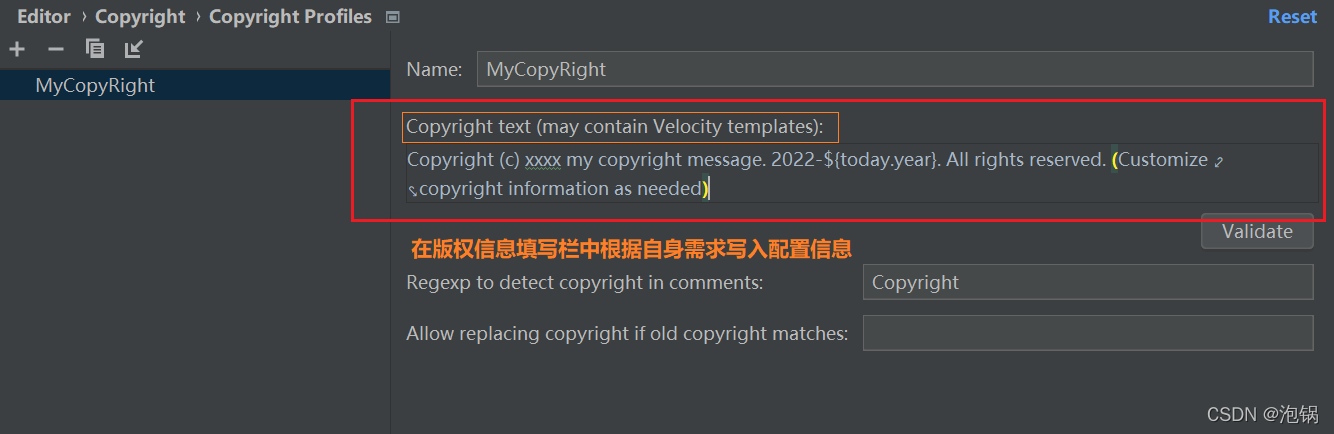Focus the Allow replacing copyright input
This screenshot has width=1334, height=434.
pyautogui.click(x=1088, y=333)
